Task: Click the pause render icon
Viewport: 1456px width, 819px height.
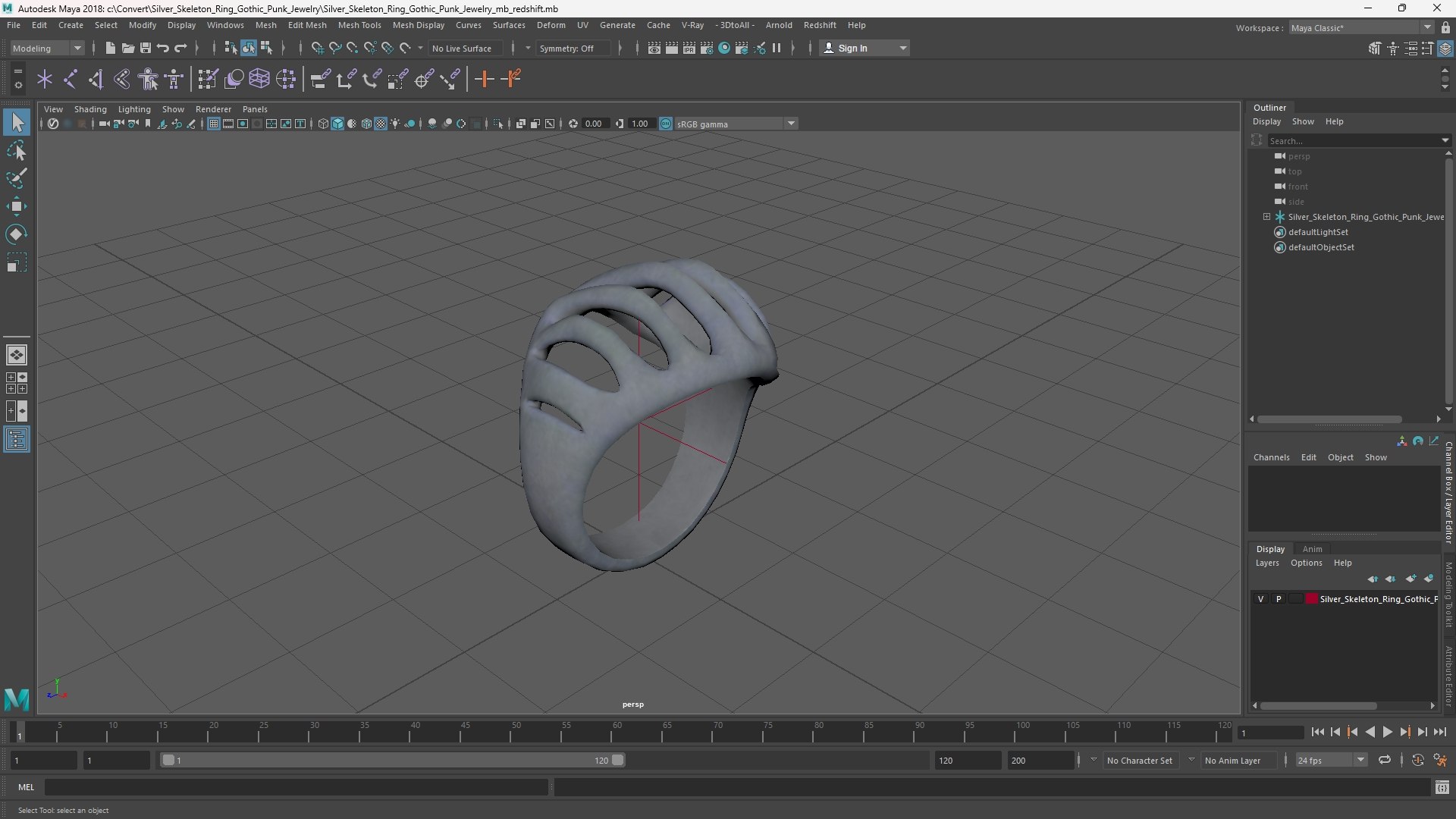Action: click(777, 48)
